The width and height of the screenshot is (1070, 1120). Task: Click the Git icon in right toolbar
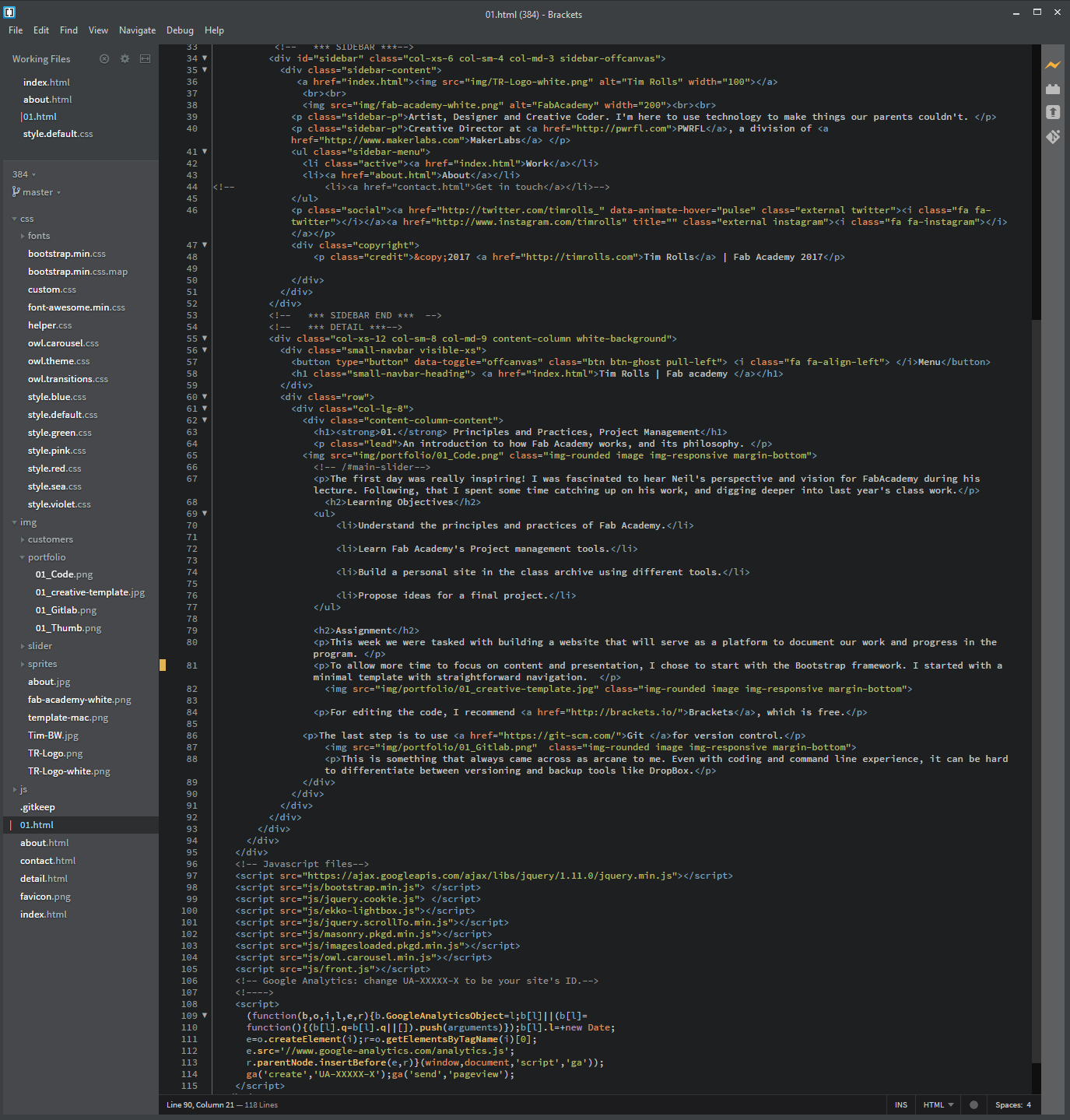pos(1053,136)
